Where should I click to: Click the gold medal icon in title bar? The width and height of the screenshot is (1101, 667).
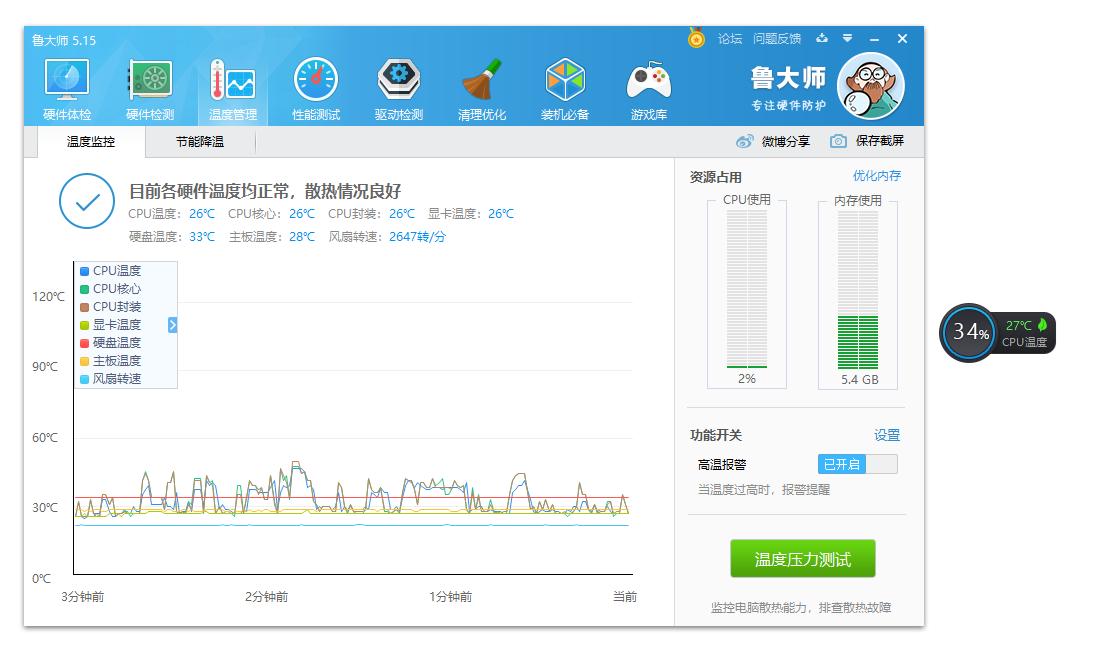696,39
